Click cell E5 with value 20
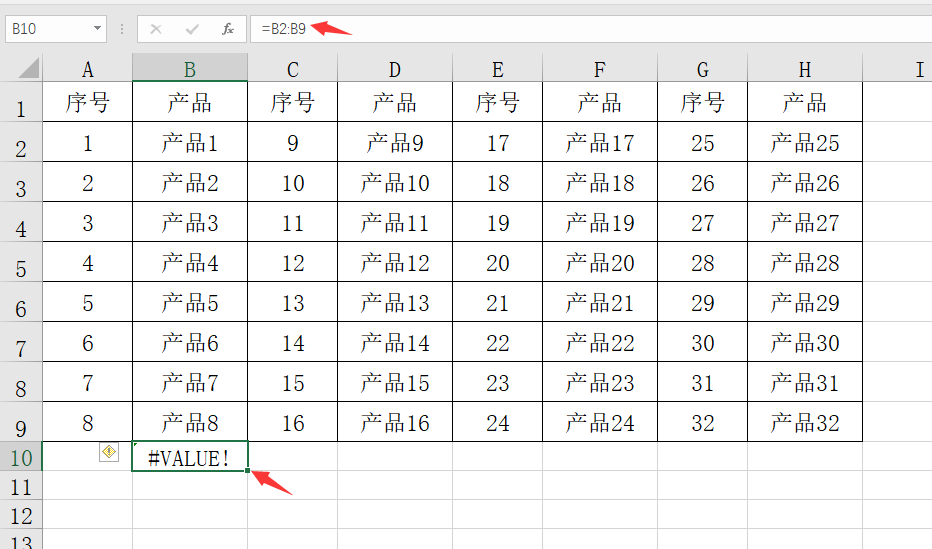 (x=498, y=262)
